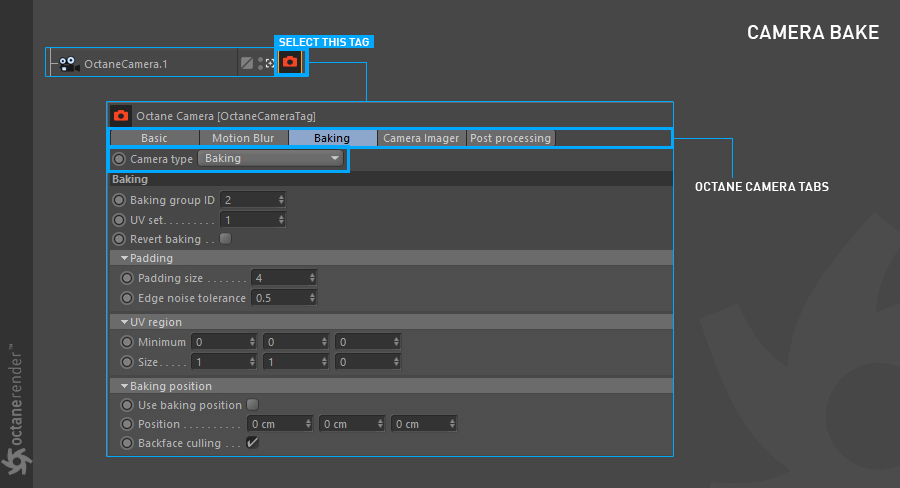Click Octane Camera tag header icon

pos(121,116)
